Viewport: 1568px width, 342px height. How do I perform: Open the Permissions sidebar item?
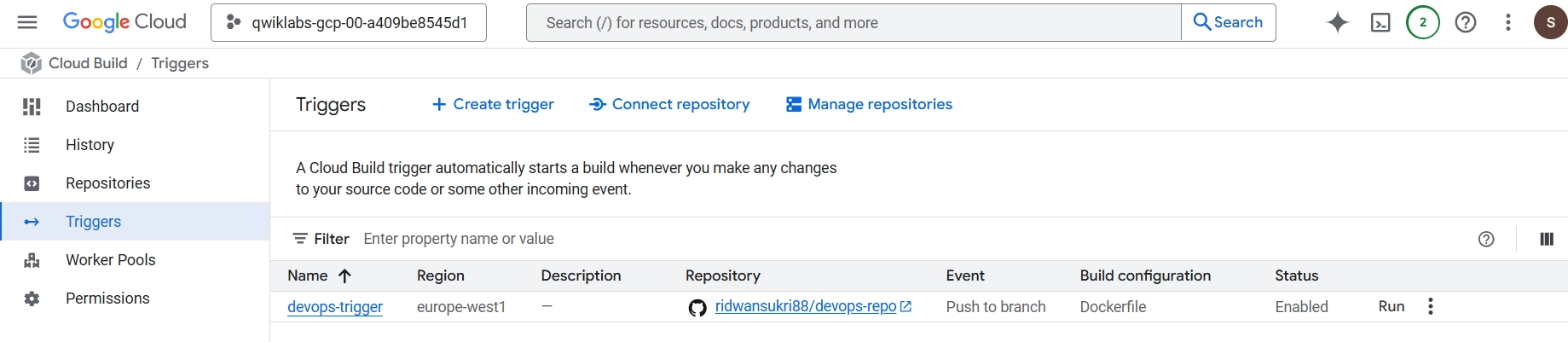[135, 299]
